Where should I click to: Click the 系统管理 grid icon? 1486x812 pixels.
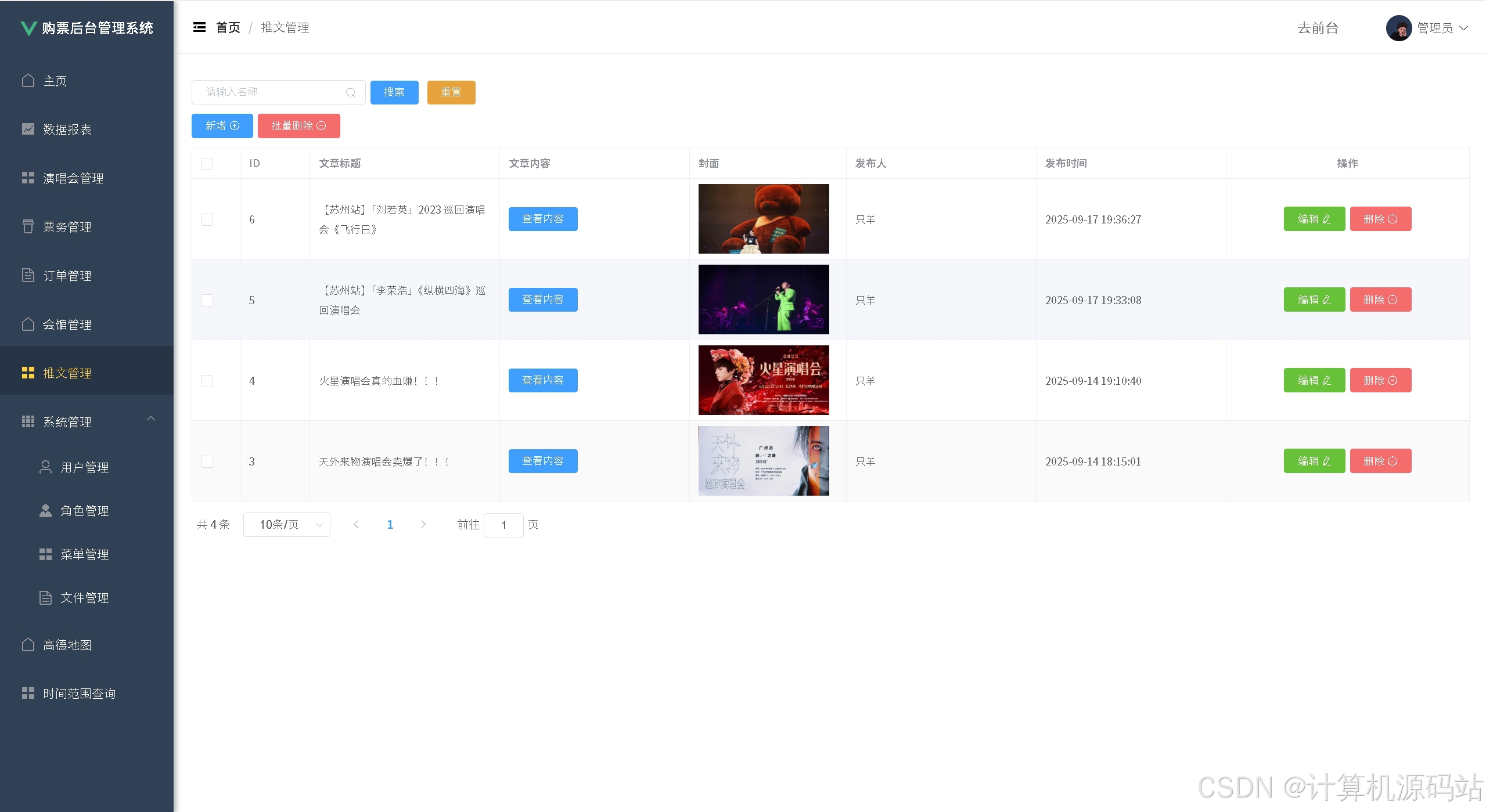28,421
